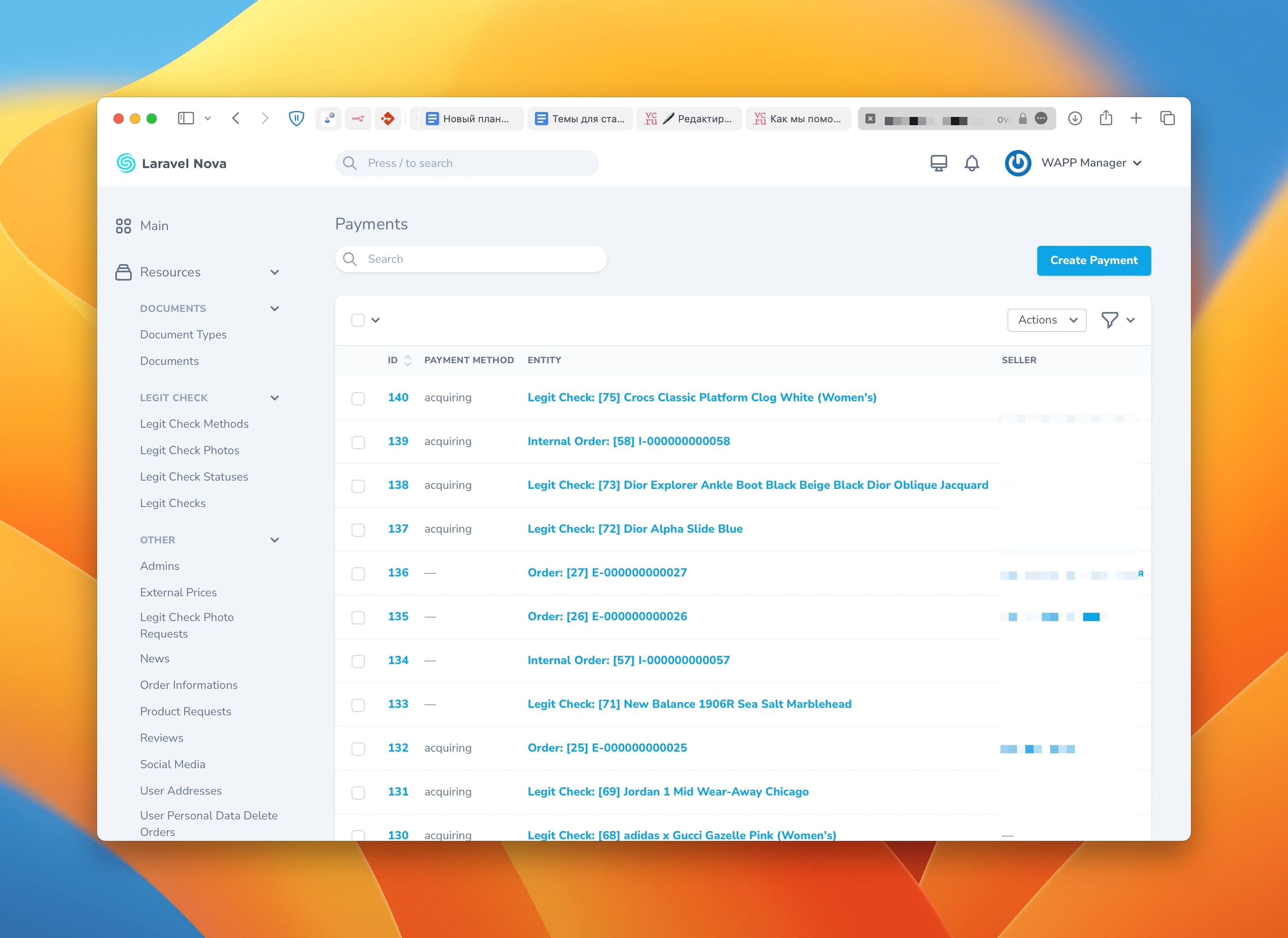Image resolution: width=1288 pixels, height=938 pixels.
Task: Open Document Types in the sidebar
Action: (183, 335)
